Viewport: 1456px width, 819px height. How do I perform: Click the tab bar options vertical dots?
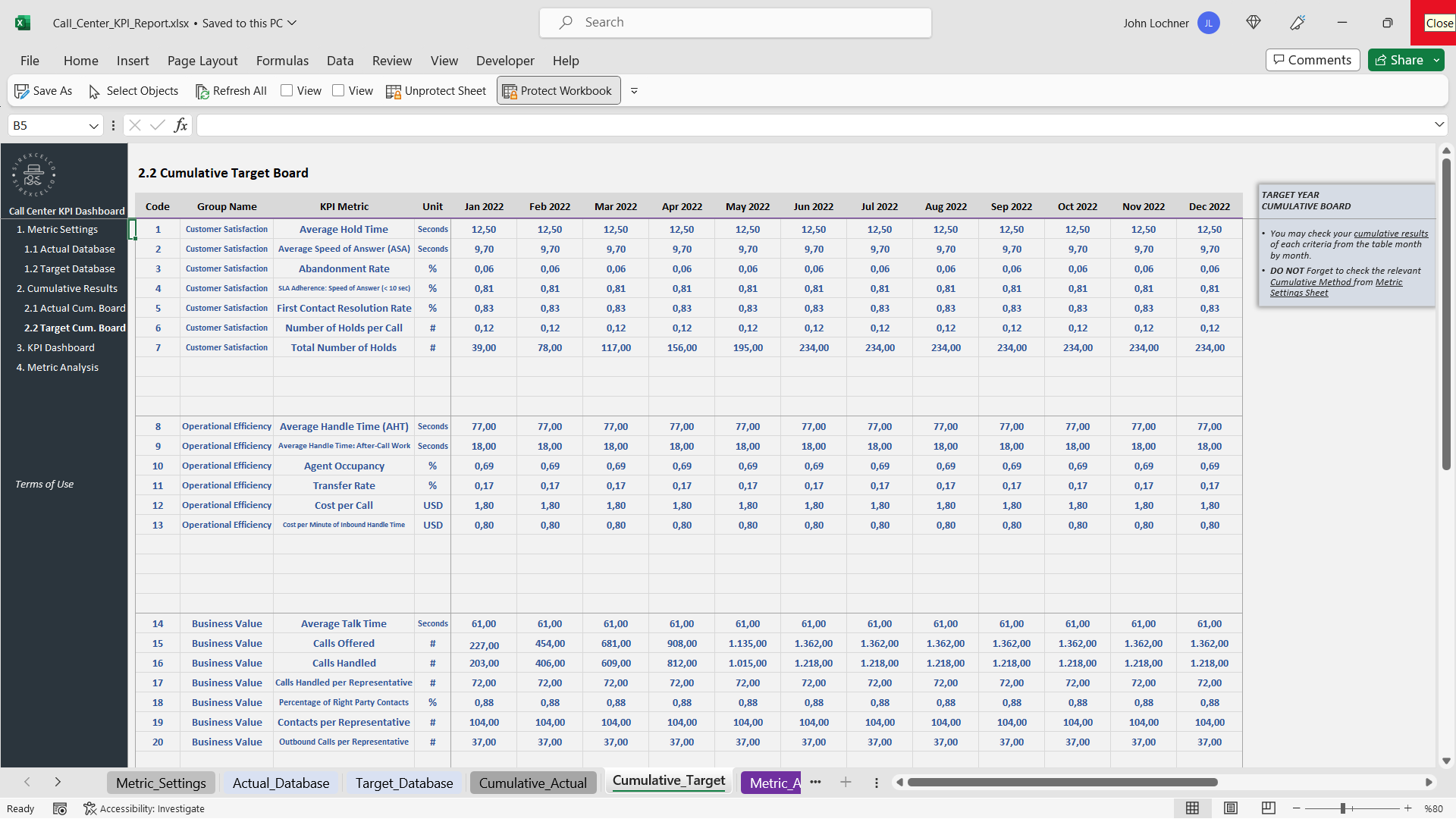click(877, 783)
